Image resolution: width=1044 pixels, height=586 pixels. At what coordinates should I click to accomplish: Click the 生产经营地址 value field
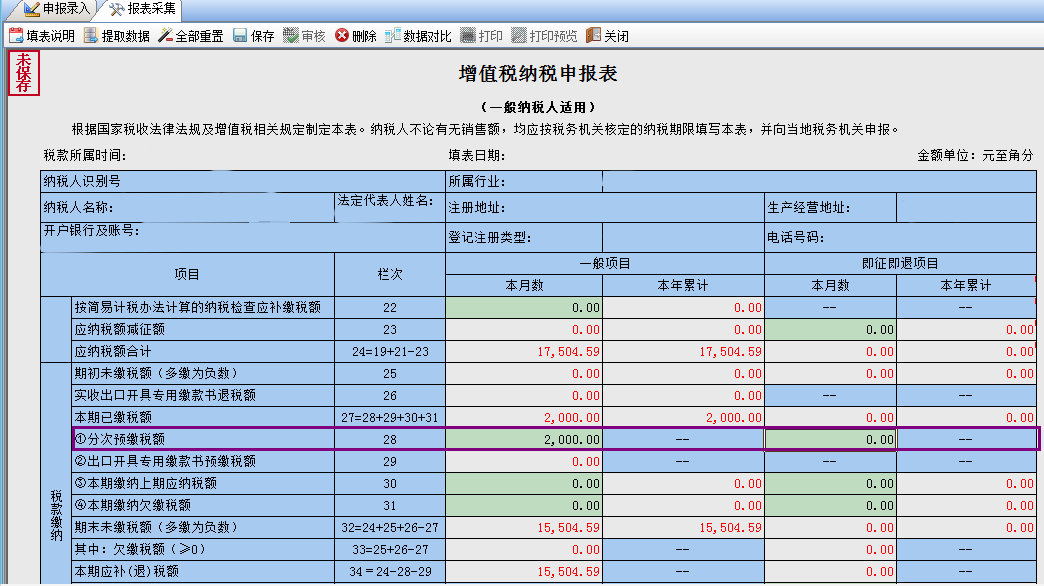(966, 207)
